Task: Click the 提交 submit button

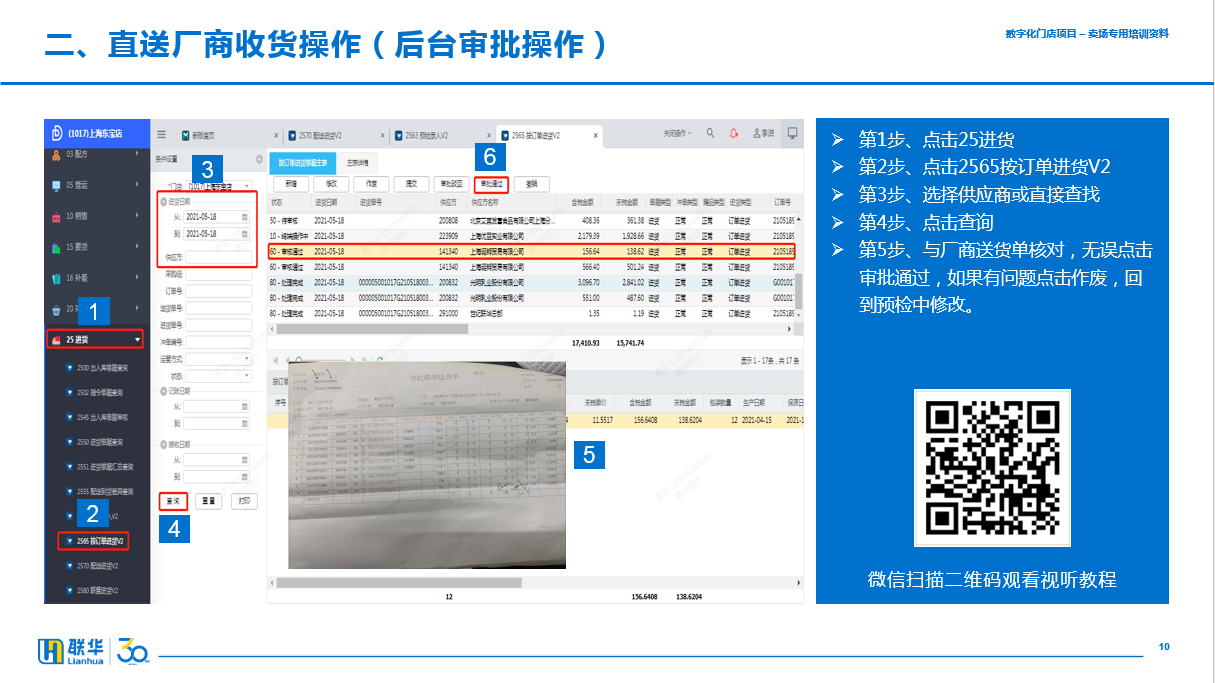Action: pos(411,184)
